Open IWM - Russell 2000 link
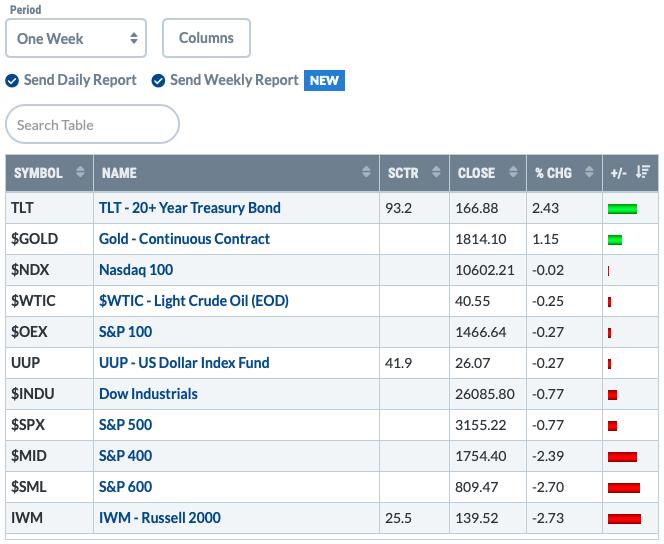The width and height of the screenshot is (664, 544). (160, 517)
